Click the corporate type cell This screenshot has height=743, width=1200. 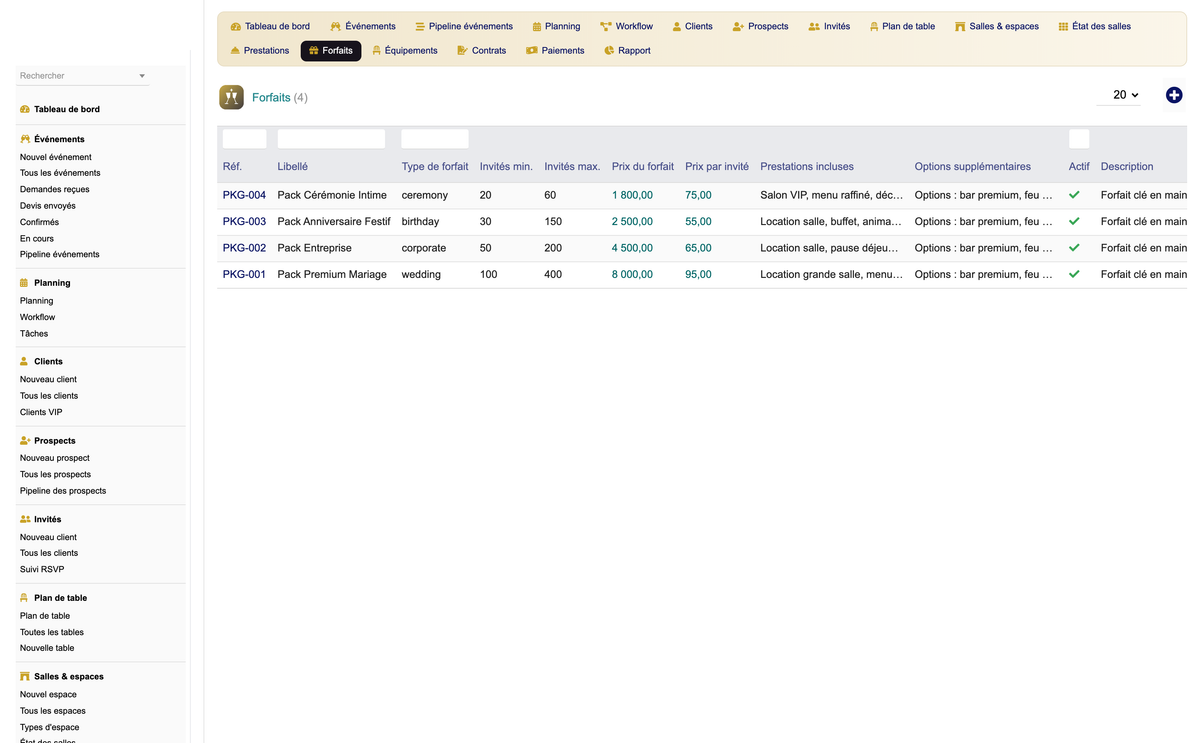point(426,247)
